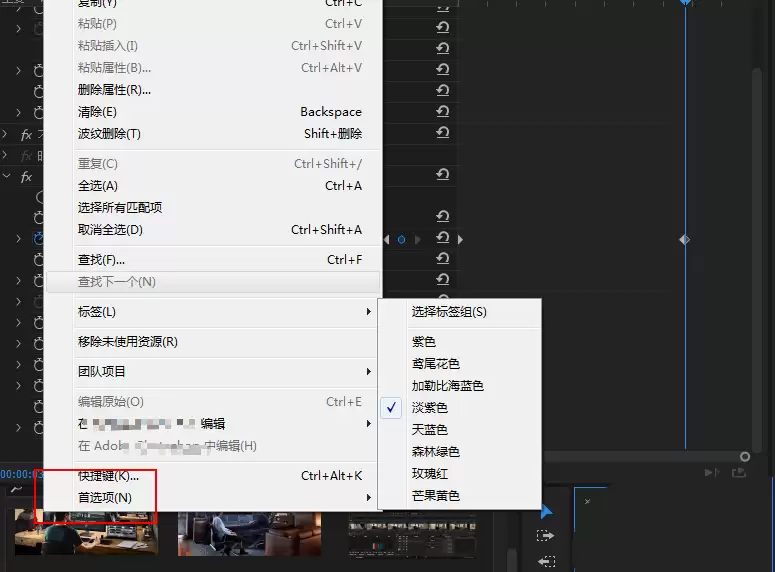Click the horizontal timeline scrollbar
Image resolution: width=775 pixels, height=572 pixels.
(643, 456)
